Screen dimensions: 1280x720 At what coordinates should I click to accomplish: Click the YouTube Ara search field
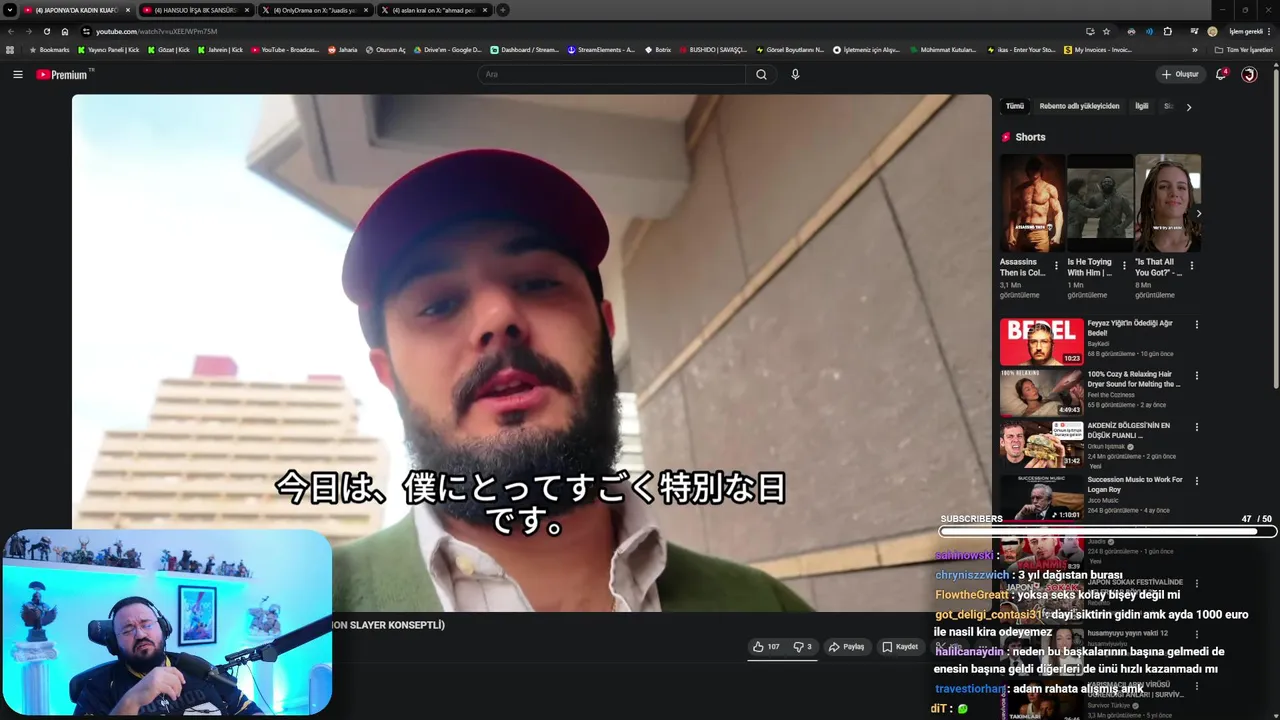pos(612,74)
